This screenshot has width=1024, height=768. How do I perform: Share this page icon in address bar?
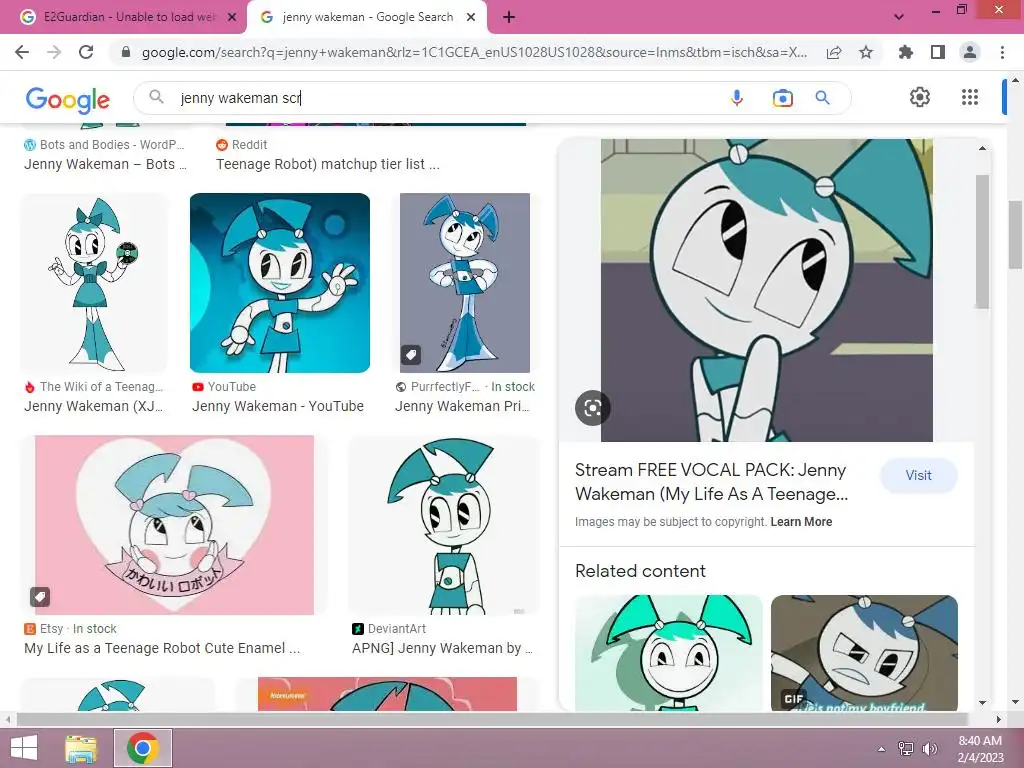click(x=834, y=52)
